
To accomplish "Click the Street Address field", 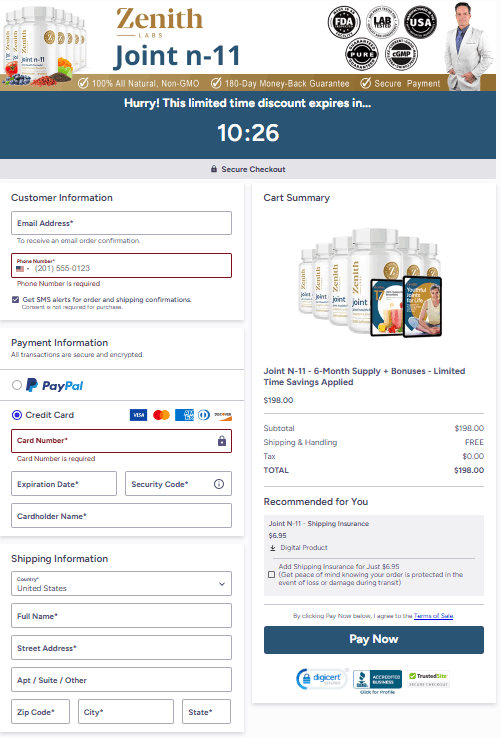I will coord(121,648).
